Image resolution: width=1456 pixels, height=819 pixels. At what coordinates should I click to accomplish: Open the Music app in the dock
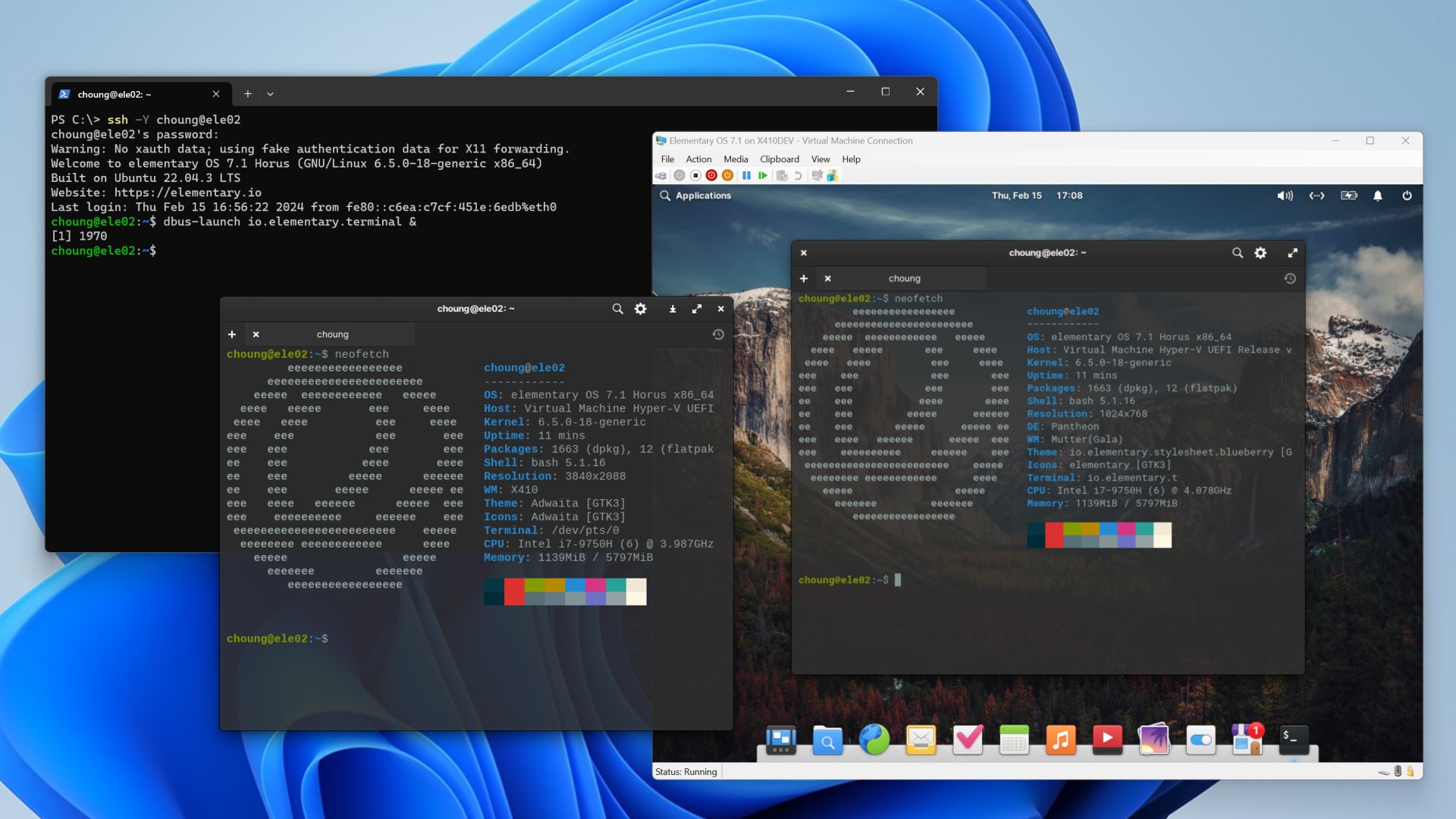1061,739
